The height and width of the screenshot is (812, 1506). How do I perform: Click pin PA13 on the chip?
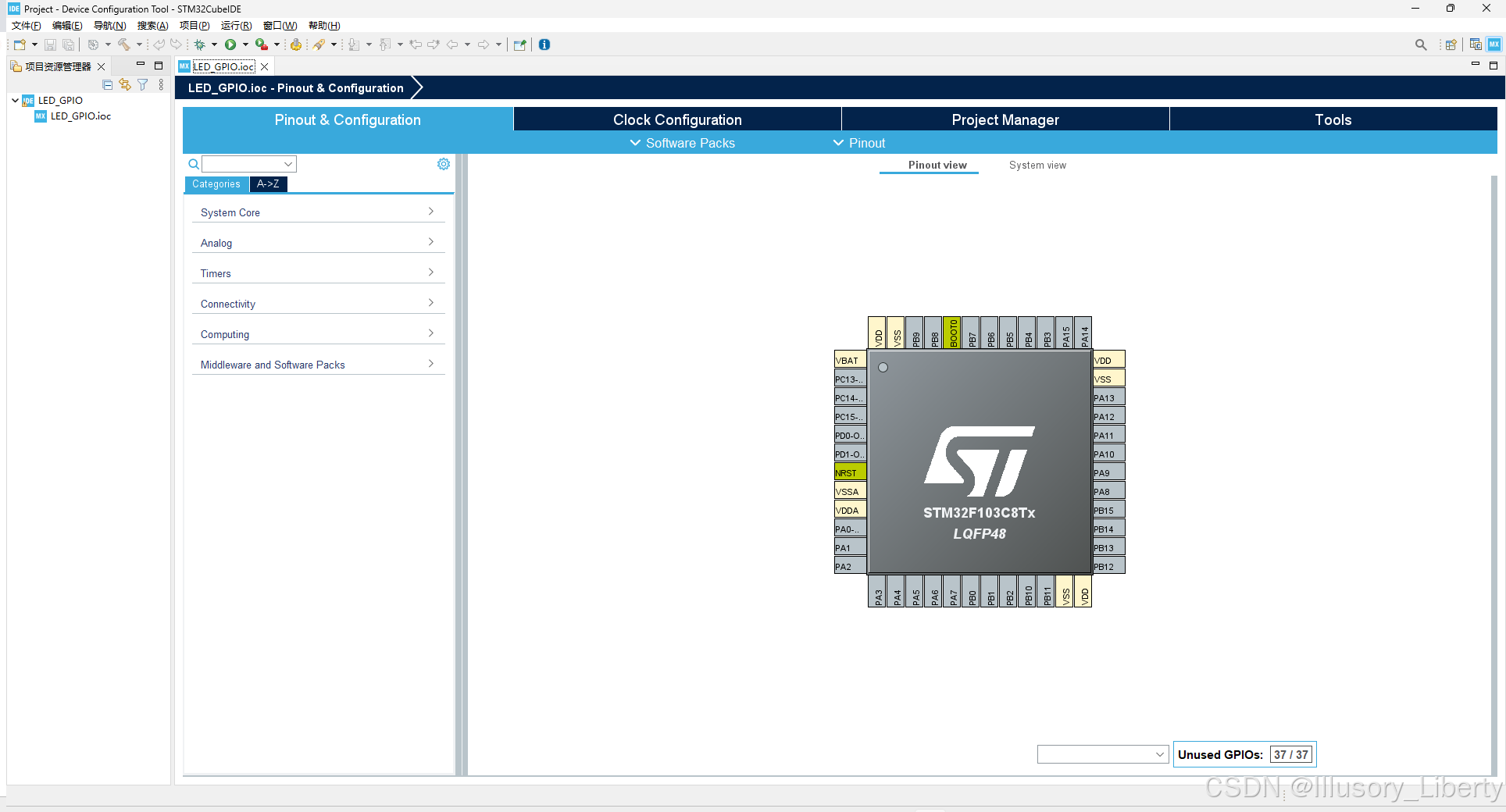(1108, 397)
